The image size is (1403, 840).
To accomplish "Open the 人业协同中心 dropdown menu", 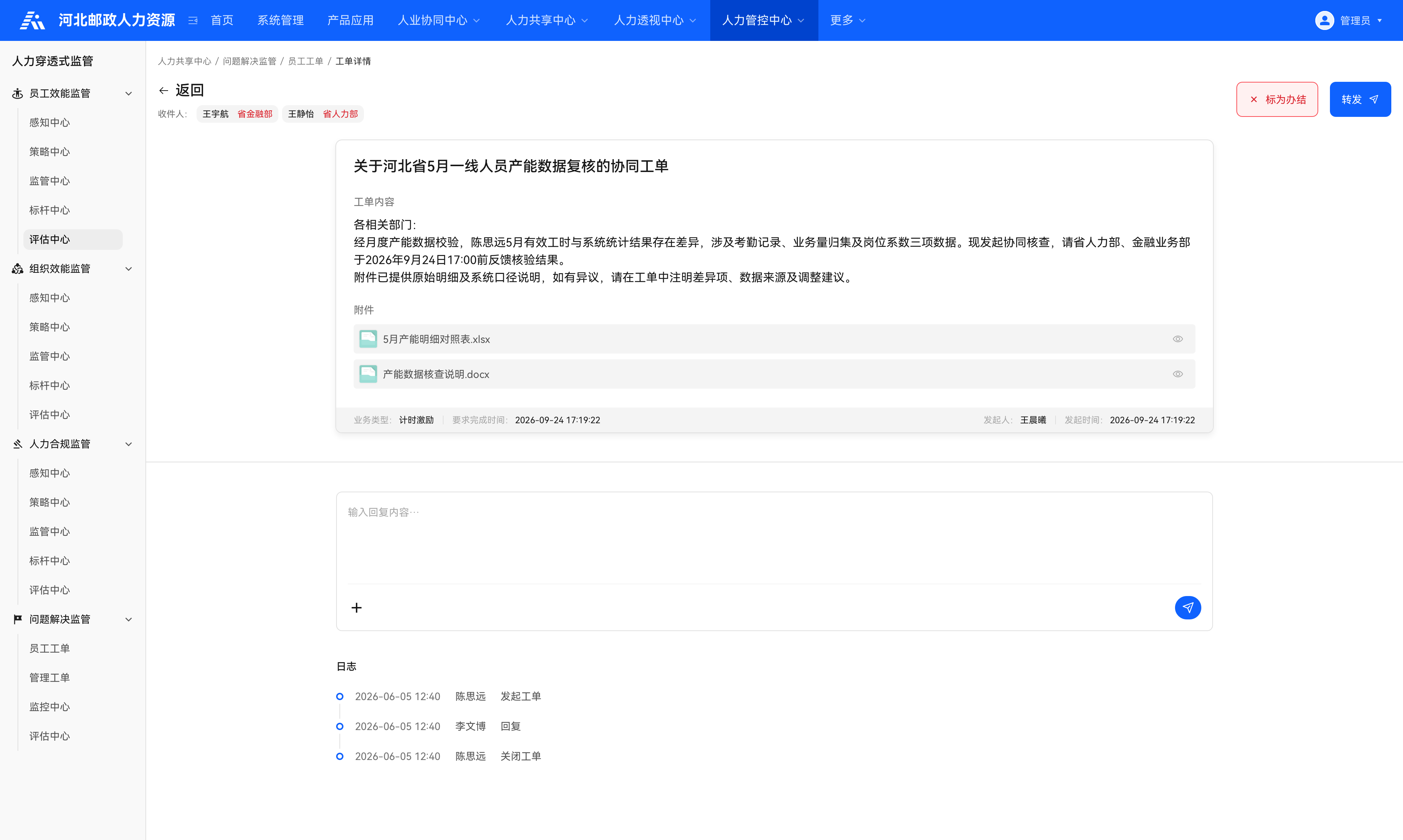I will tap(439, 20).
